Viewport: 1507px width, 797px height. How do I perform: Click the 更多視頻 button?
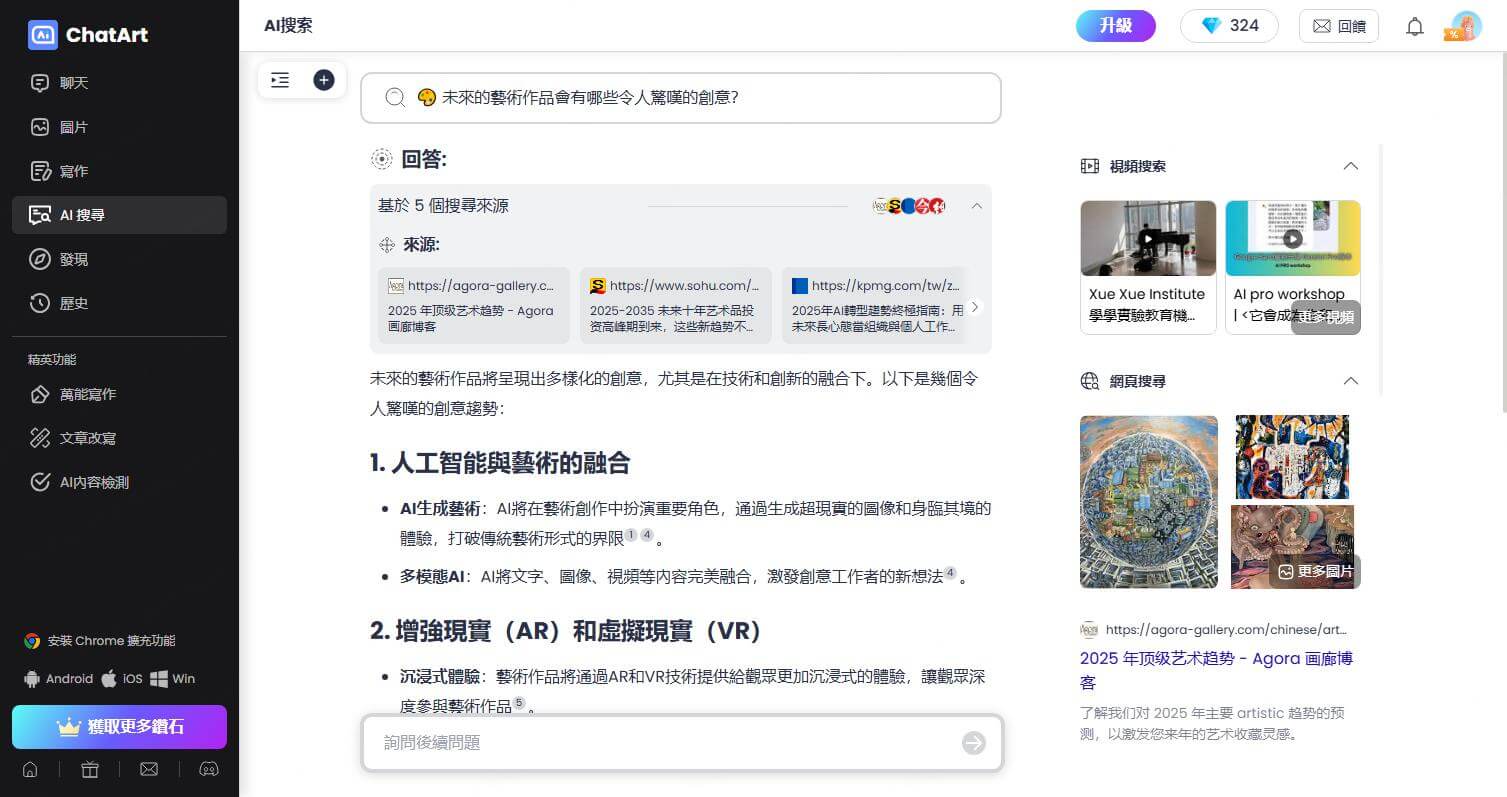point(1326,317)
